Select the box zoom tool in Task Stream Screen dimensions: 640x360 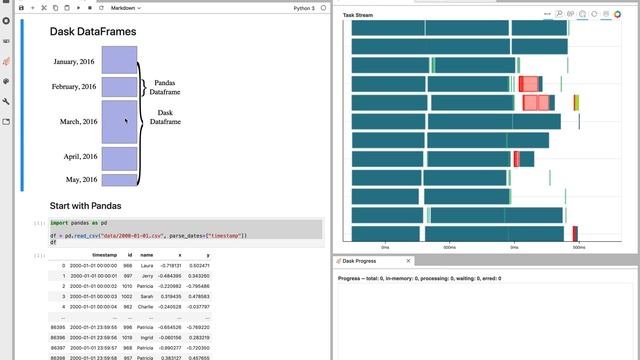(x=559, y=14)
